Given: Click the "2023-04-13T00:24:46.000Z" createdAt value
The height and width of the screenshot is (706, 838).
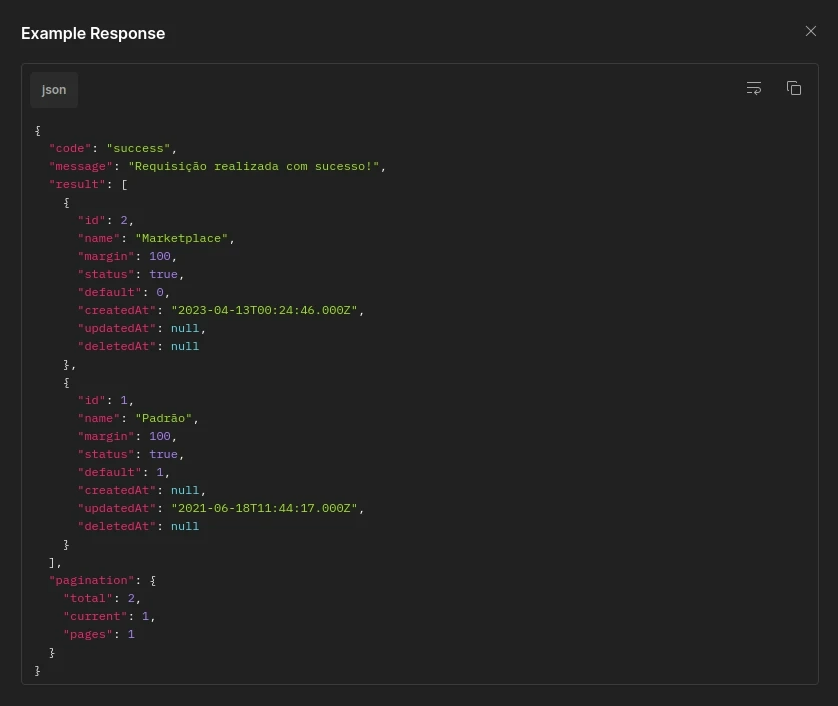Looking at the screenshot, I should tap(264, 311).
